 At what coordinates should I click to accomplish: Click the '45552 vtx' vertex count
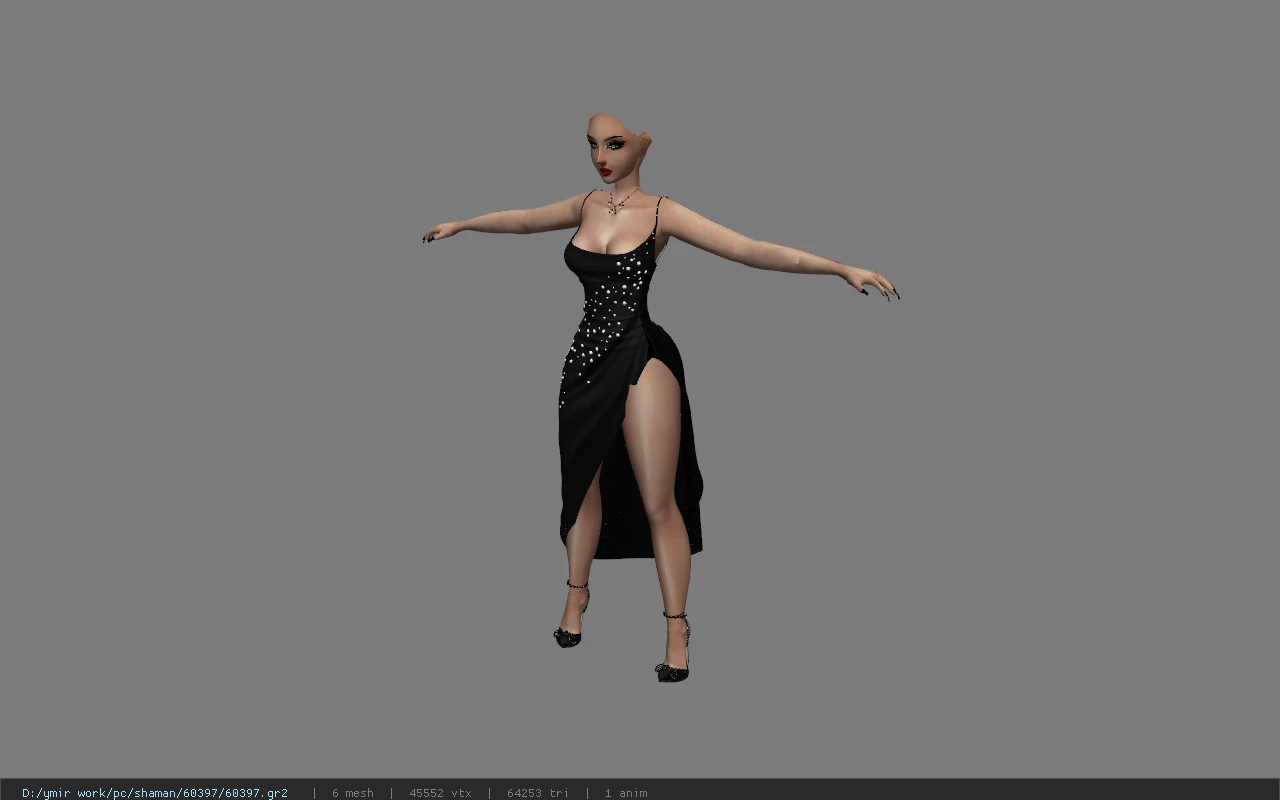tap(440, 793)
